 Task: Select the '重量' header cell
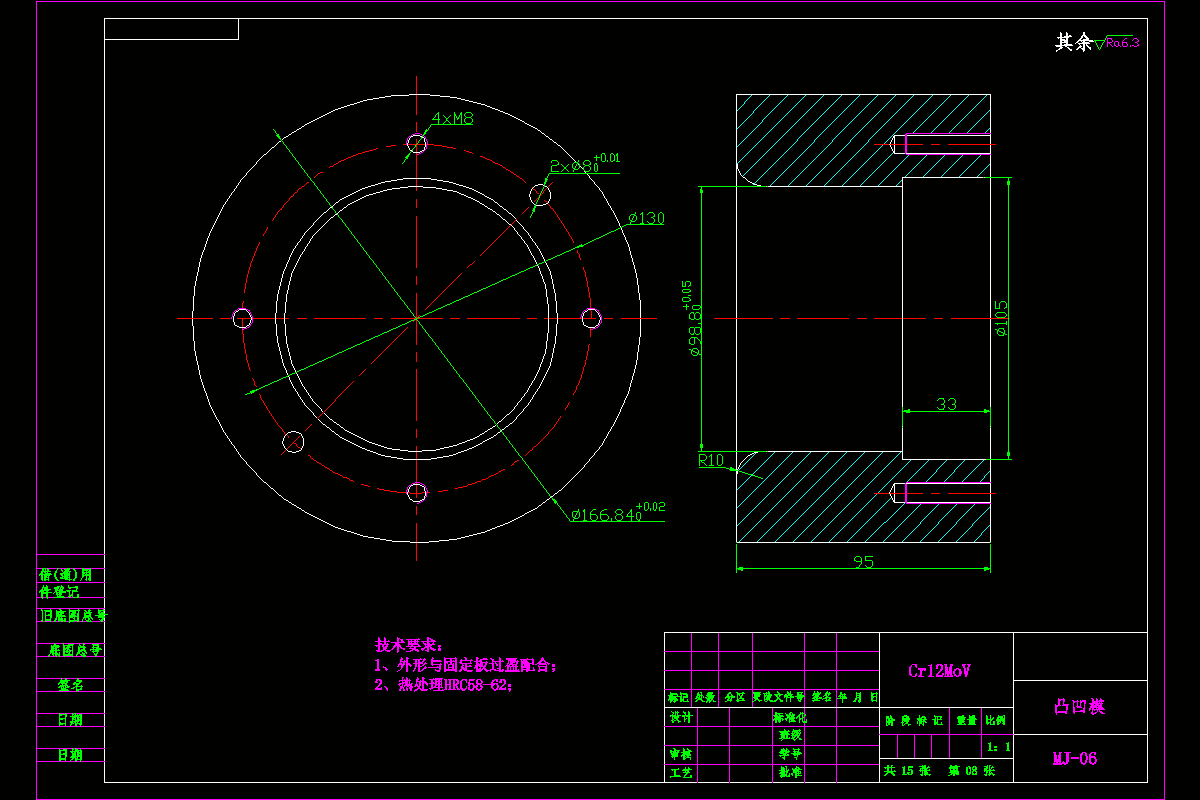pyautogui.click(x=966, y=720)
